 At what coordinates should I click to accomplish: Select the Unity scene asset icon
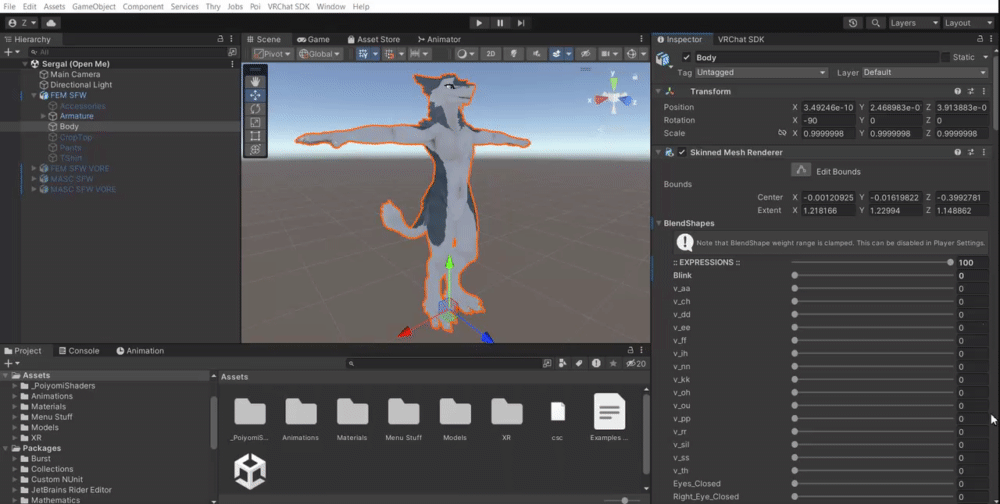point(249,471)
